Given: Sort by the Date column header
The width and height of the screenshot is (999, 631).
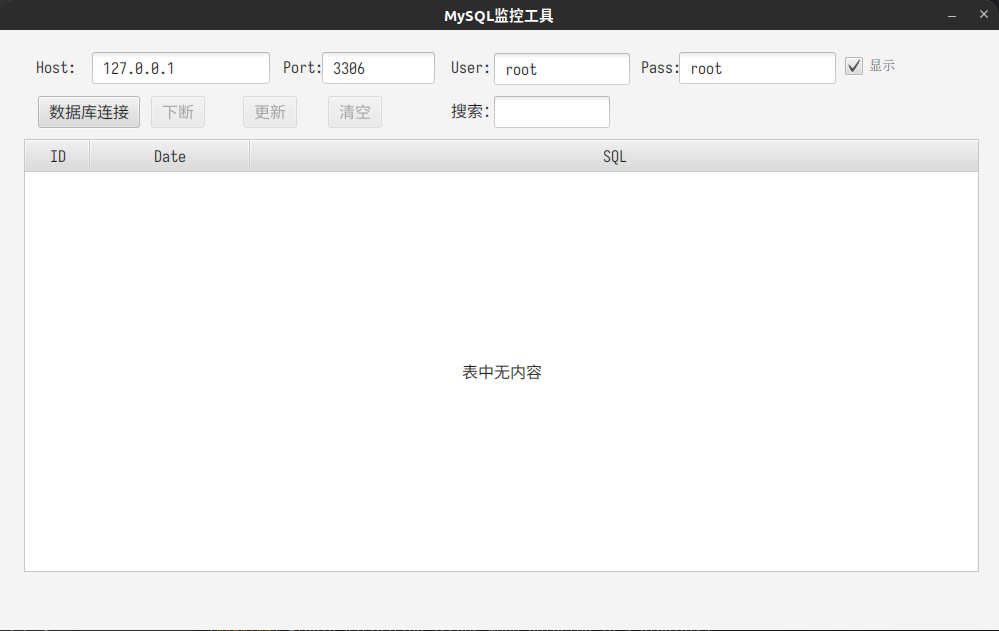Looking at the screenshot, I should pos(169,156).
